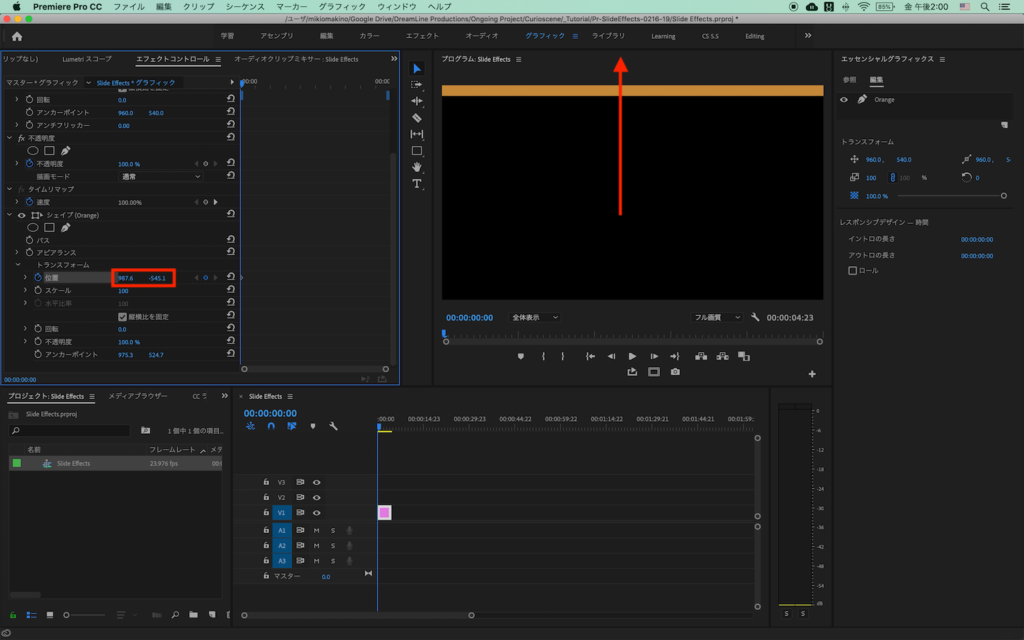This screenshot has width=1024, height=640.
Task: Open the シーケンス menu in menu bar
Action: (x=245, y=6)
